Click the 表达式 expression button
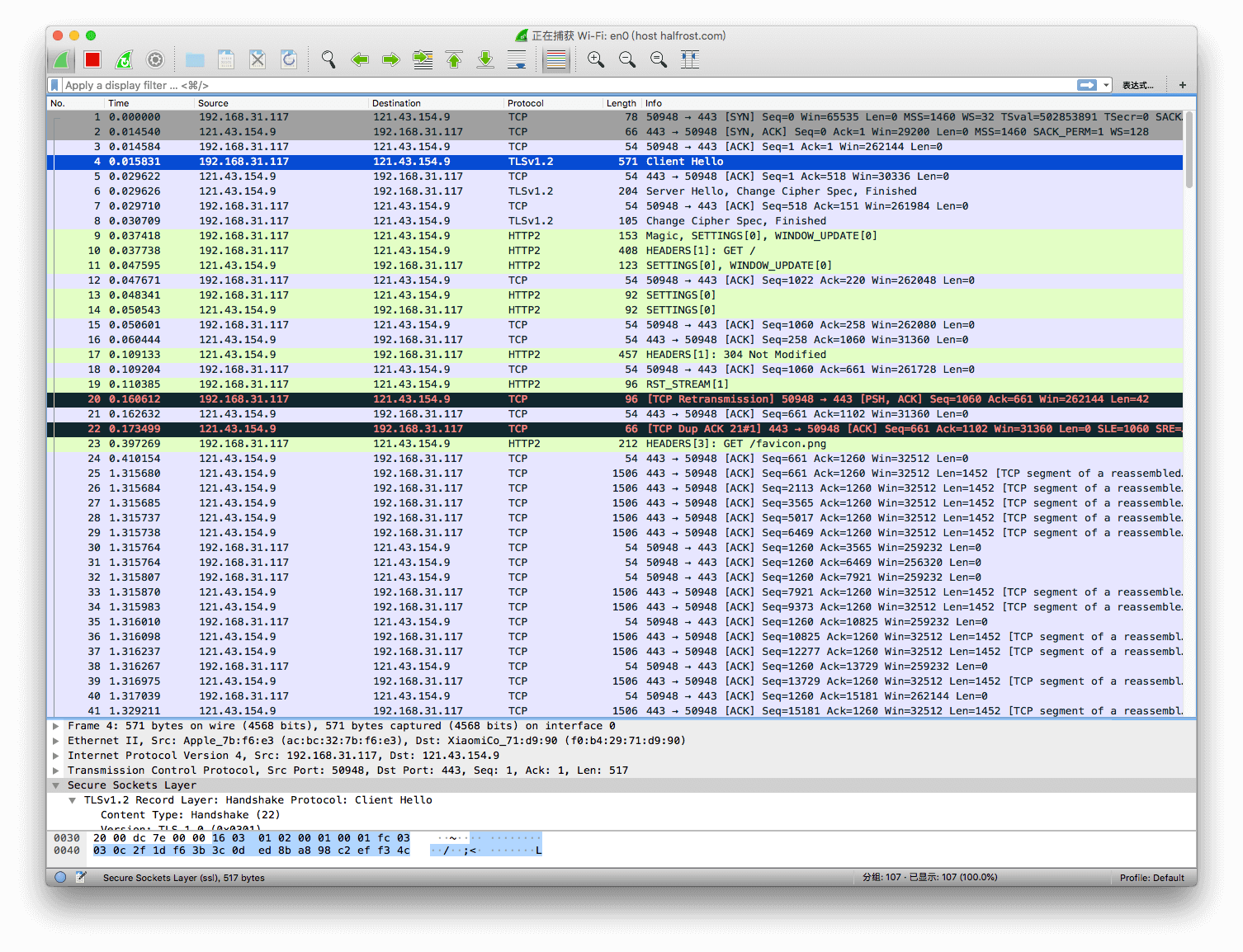 (1137, 85)
